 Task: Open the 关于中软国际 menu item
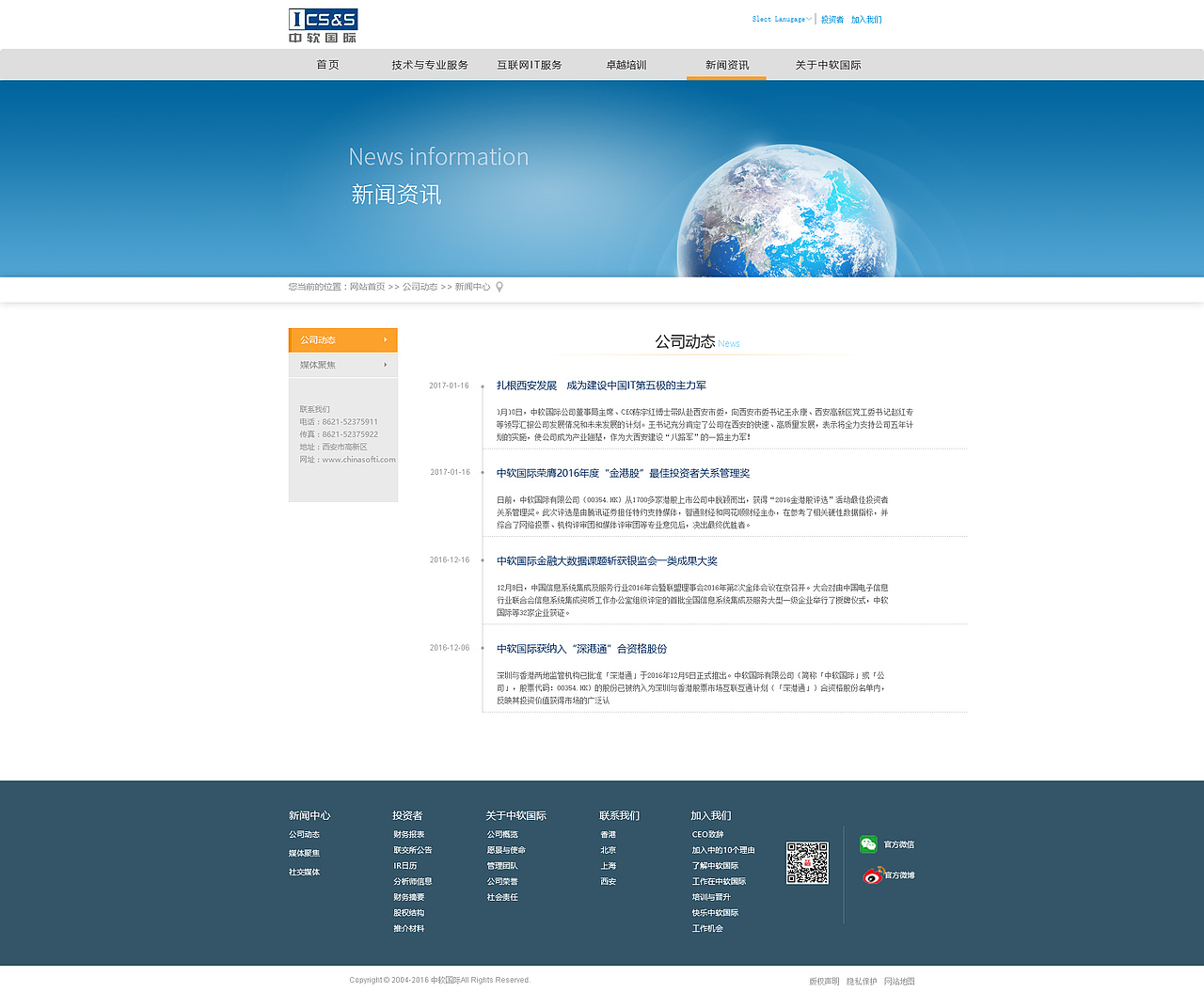coord(828,64)
